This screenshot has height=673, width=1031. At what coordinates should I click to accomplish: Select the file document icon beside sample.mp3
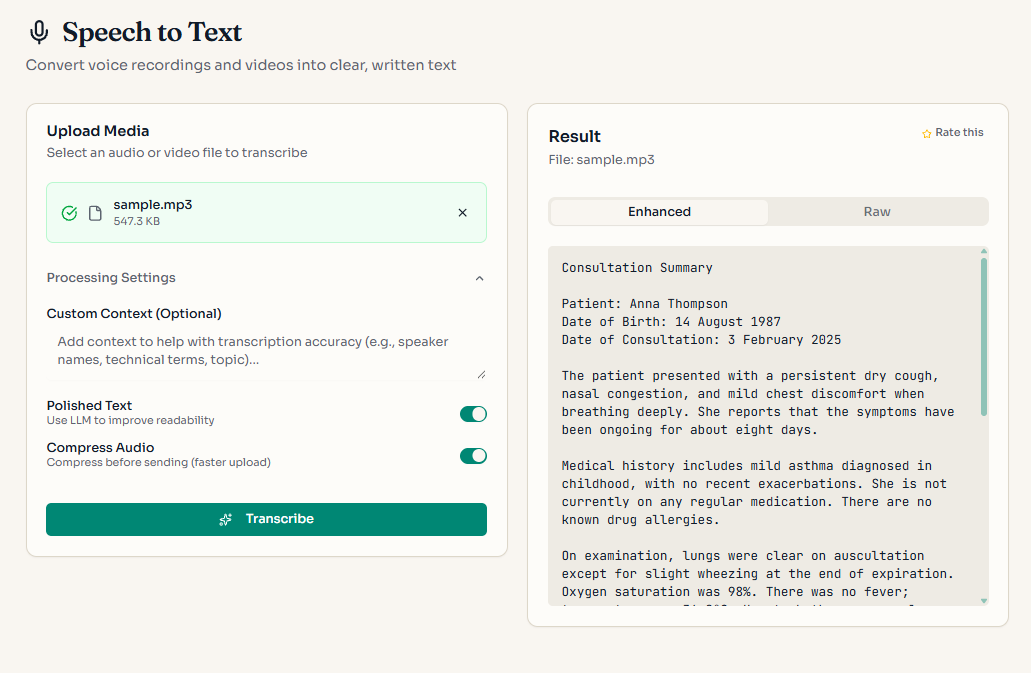pyautogui.click(x=94, y=212)
